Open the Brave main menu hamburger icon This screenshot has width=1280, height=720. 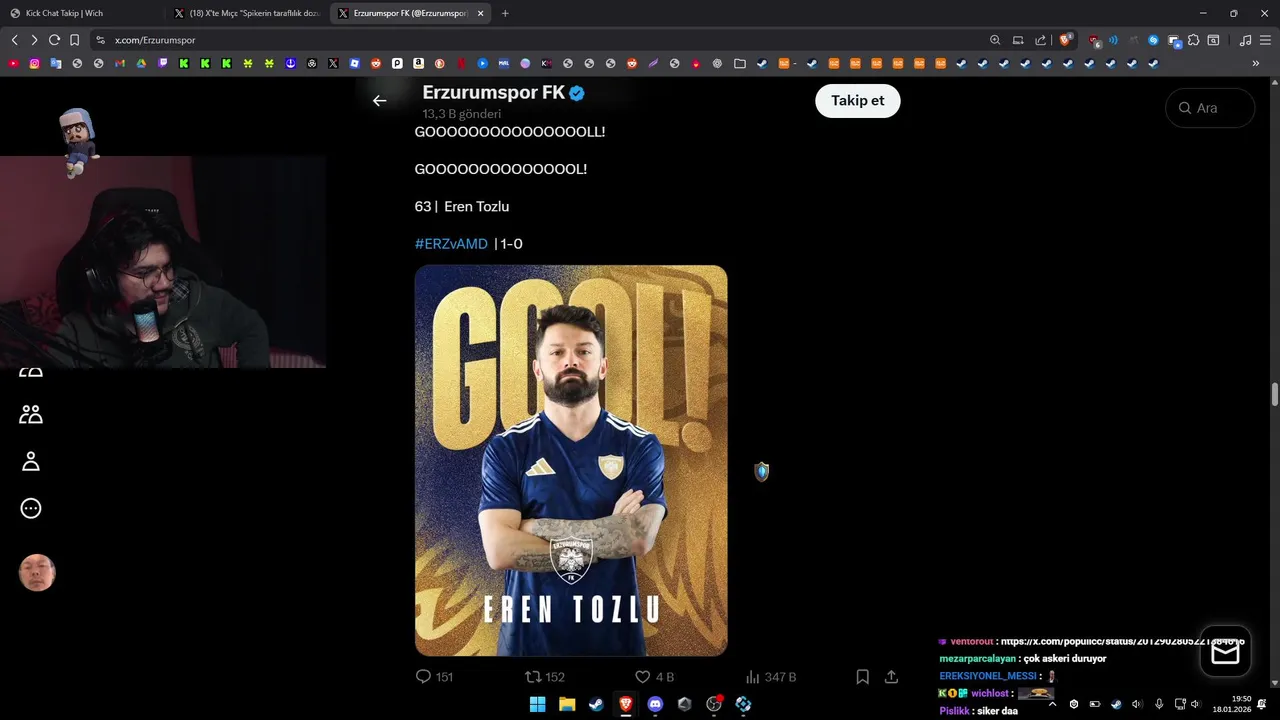[x=1265, y=40]
